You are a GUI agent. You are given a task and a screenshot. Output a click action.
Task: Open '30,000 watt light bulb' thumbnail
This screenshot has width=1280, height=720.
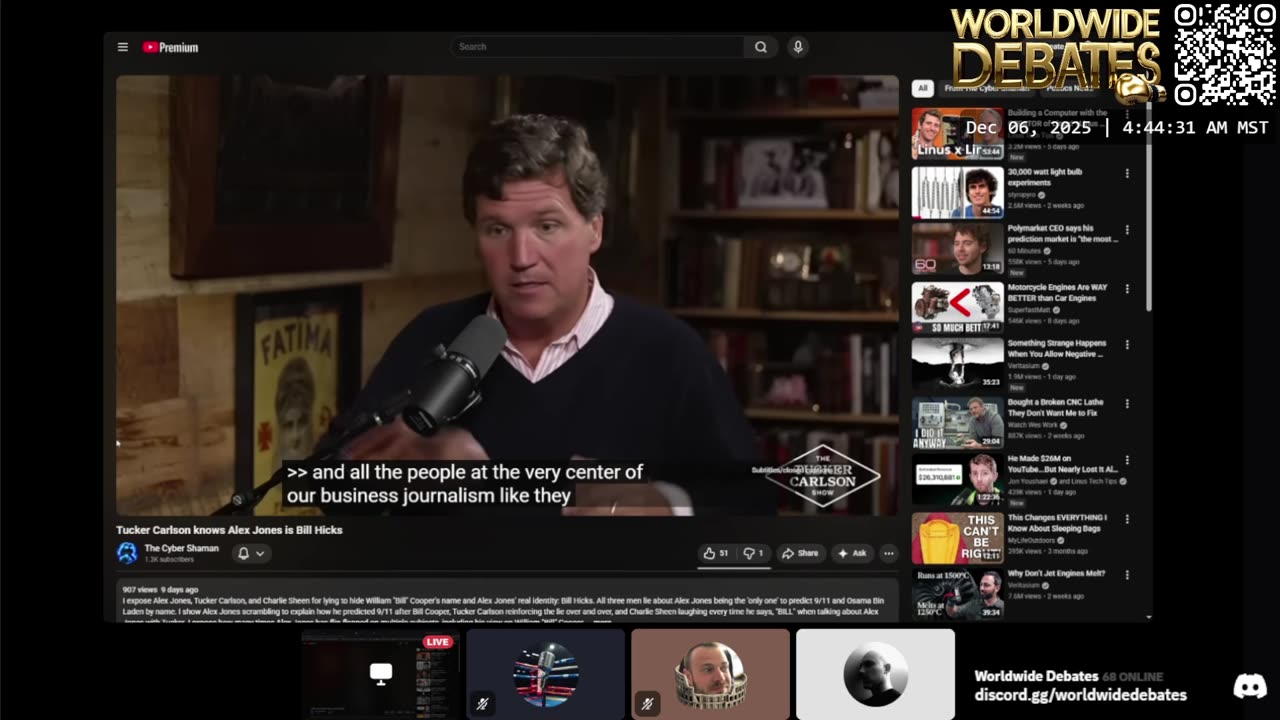tap(957, 192)
